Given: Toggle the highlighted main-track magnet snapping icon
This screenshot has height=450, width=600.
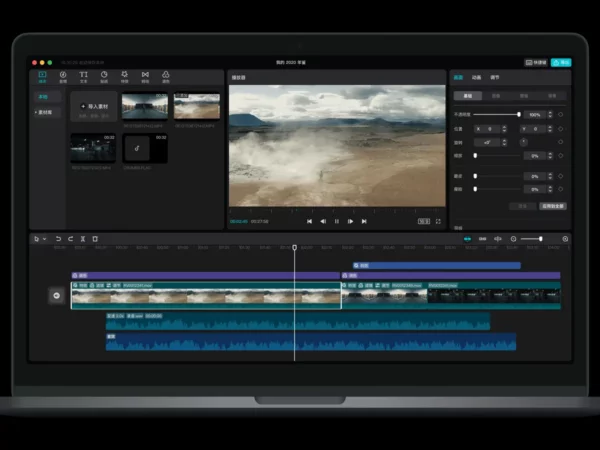Looking at the screenshot, I should (x=467, y=239).
